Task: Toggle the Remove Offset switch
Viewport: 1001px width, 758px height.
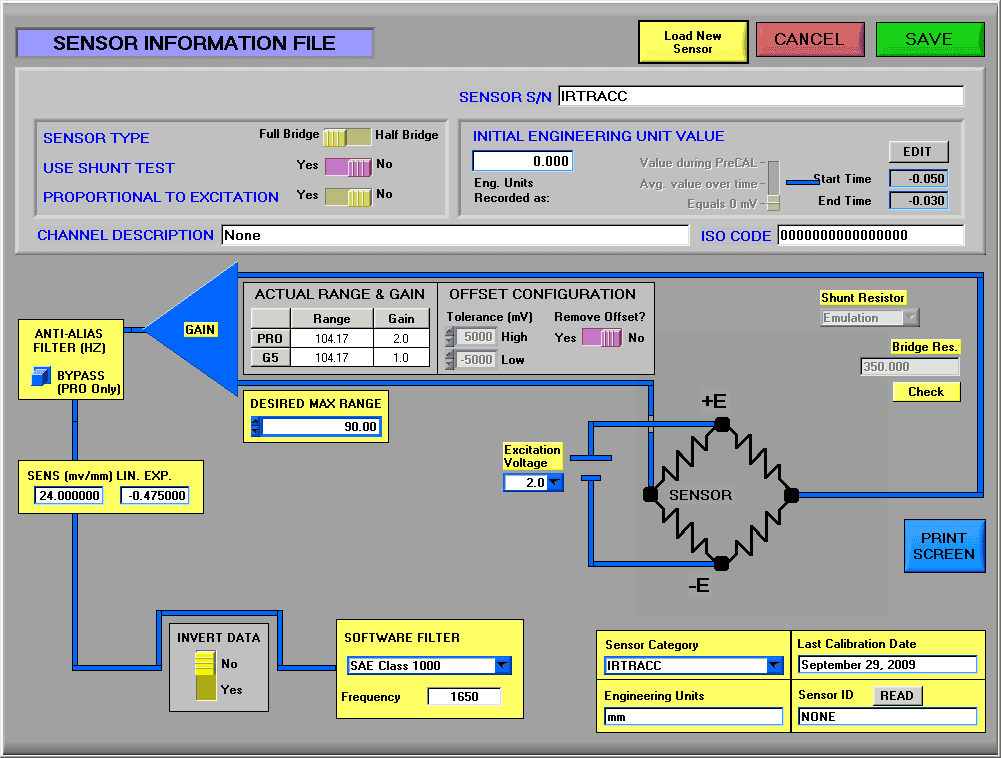Action: tap(602, 338)
